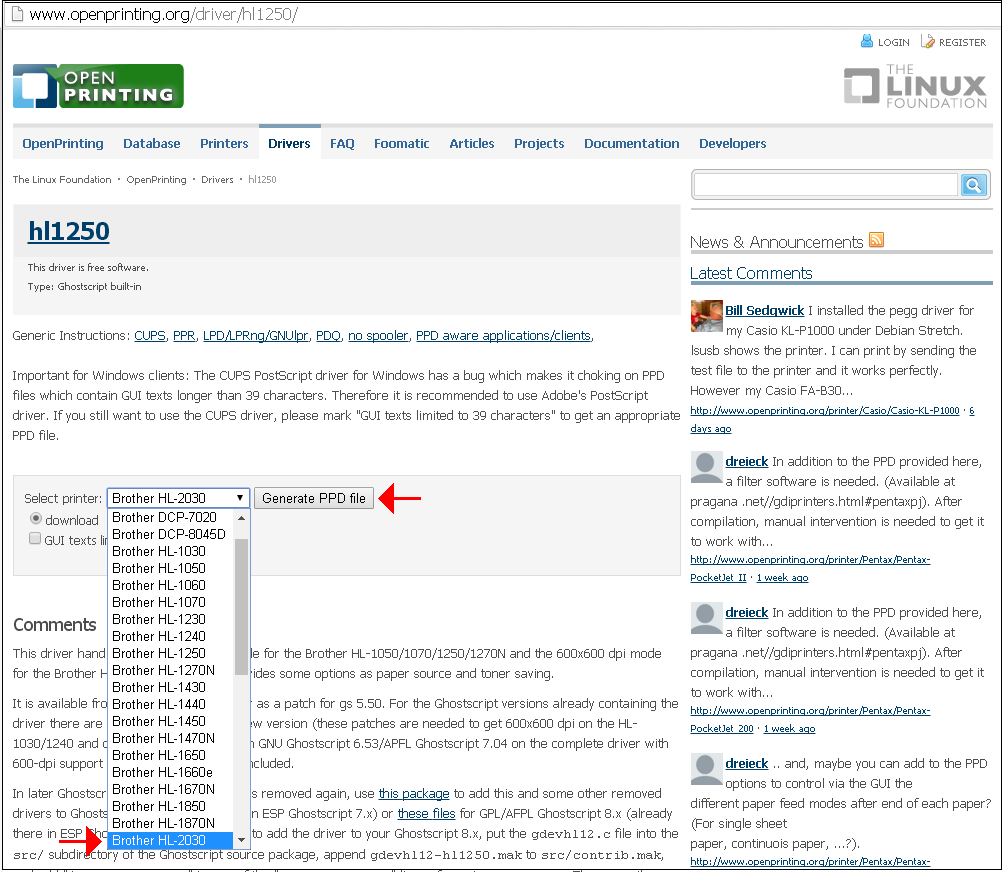Image resolution: width=1002 pixels, height=872 pixels.
Task: Open the Projects navigation tab
Action: (539, 144)
